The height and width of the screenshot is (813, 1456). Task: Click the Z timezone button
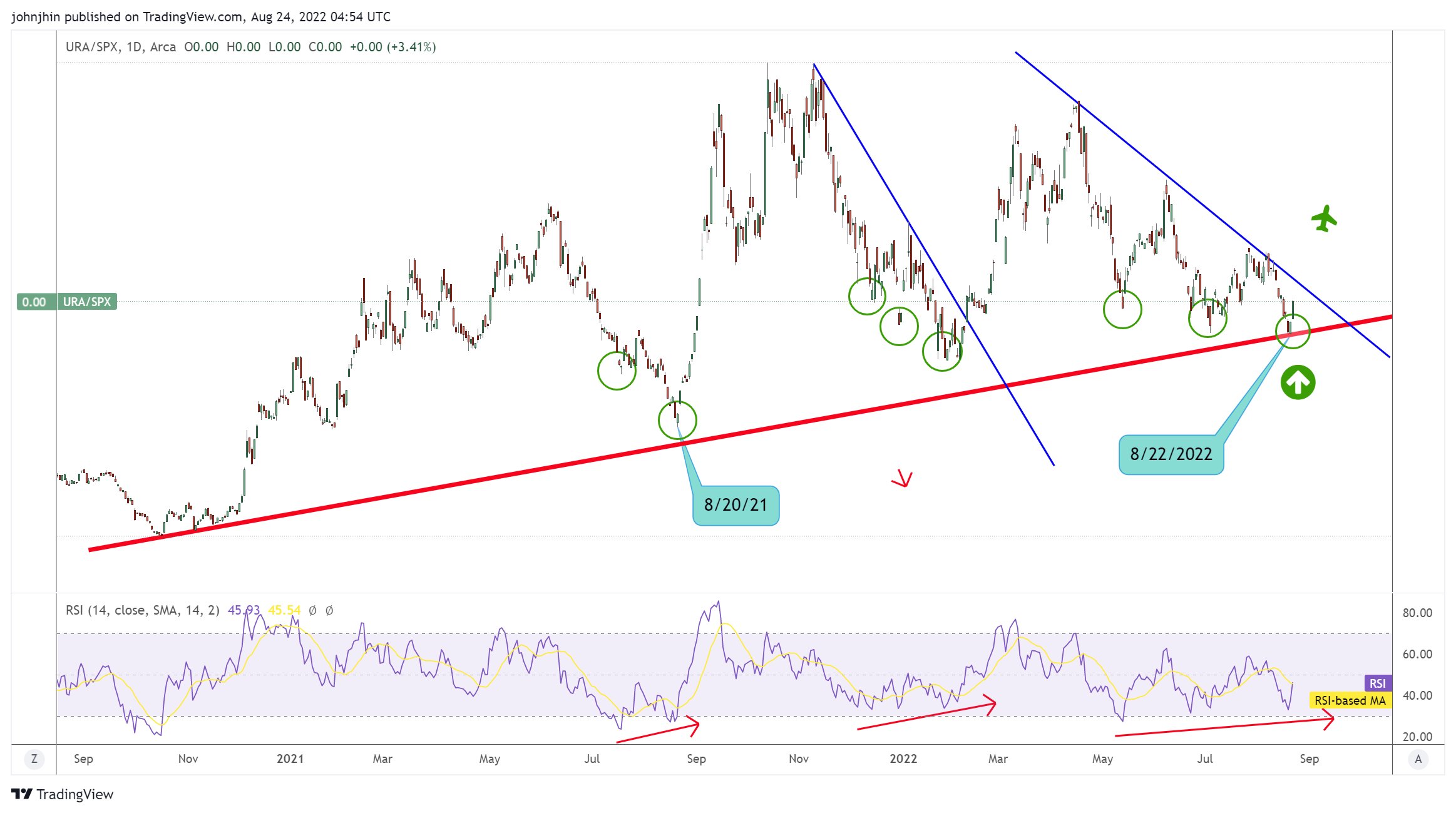click(34, 759)
